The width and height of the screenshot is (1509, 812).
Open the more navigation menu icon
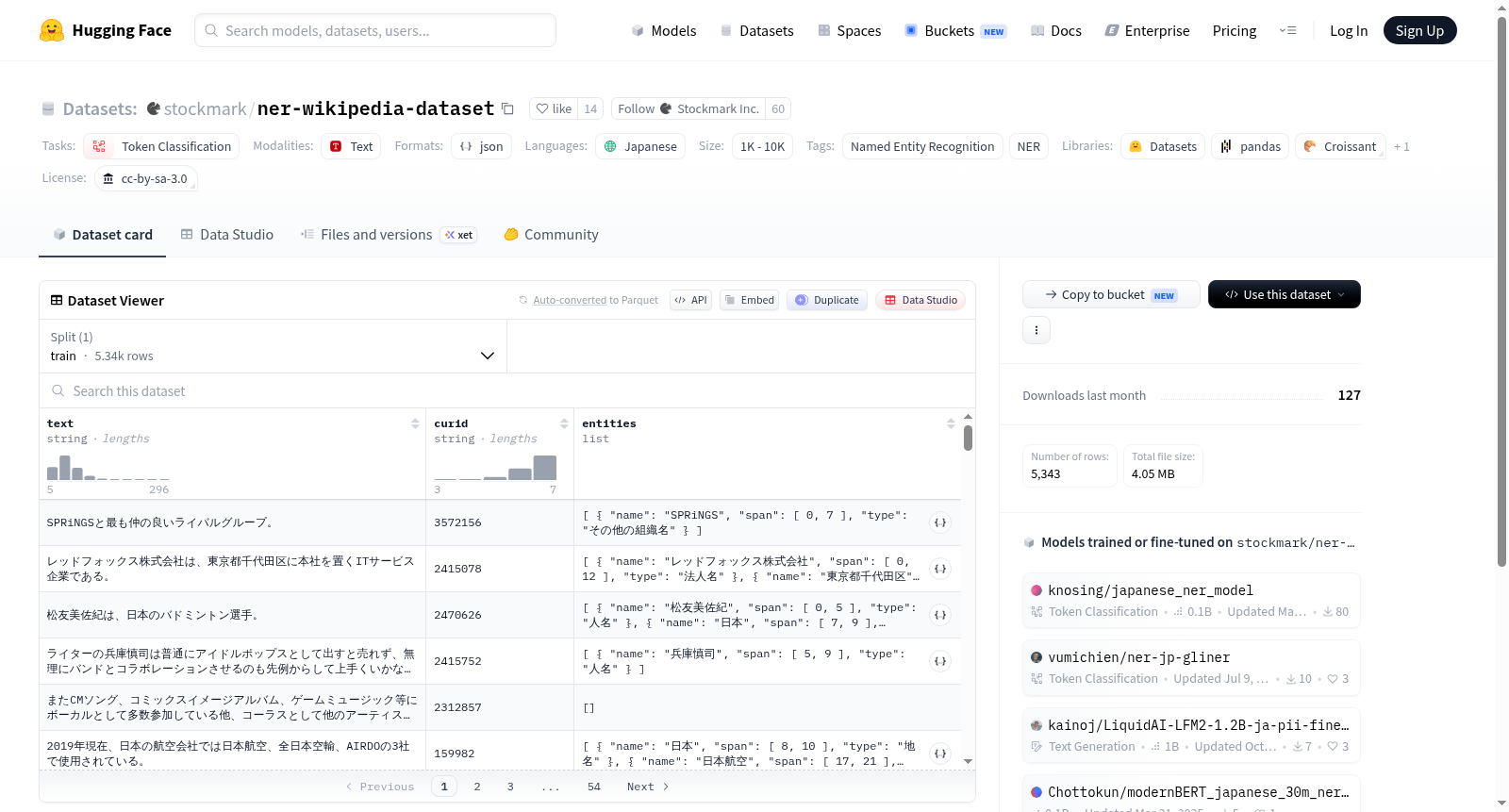(x=1287, y=30)
